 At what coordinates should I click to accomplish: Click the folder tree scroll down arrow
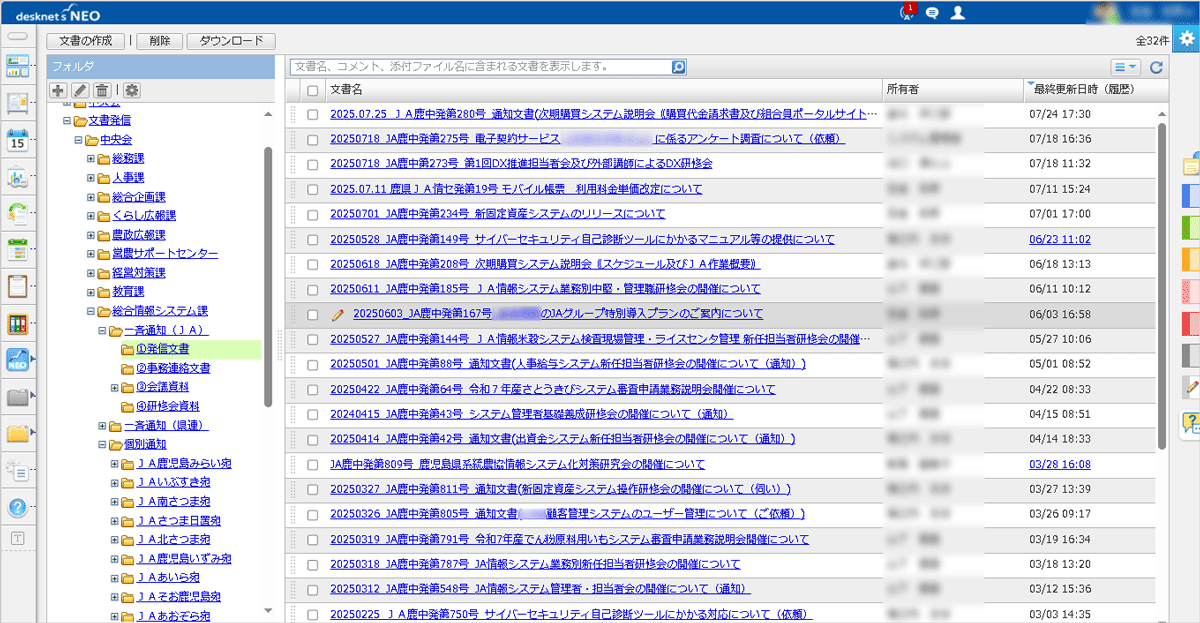[x=267, y=610]
